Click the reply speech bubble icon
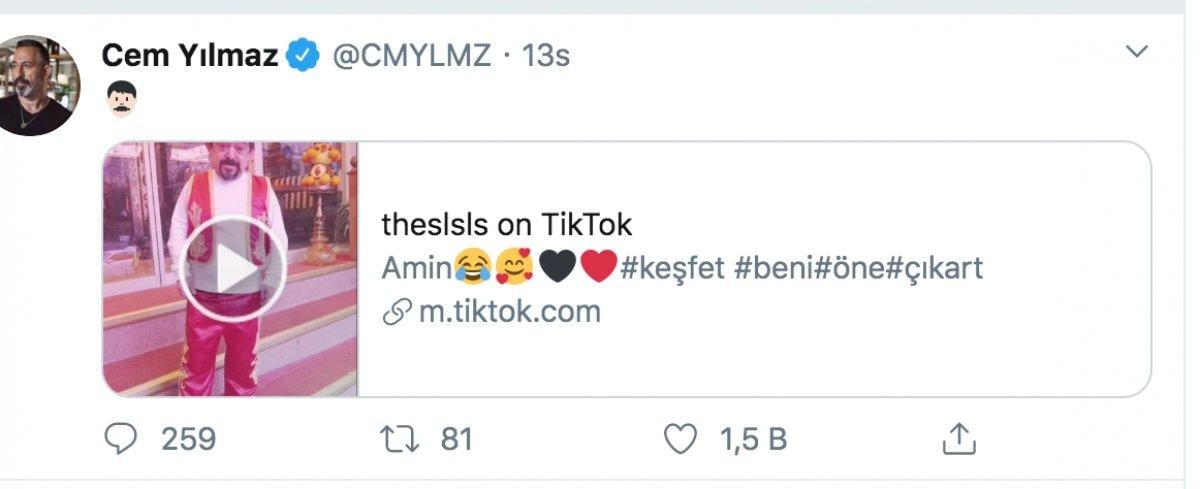 (121, 438)
